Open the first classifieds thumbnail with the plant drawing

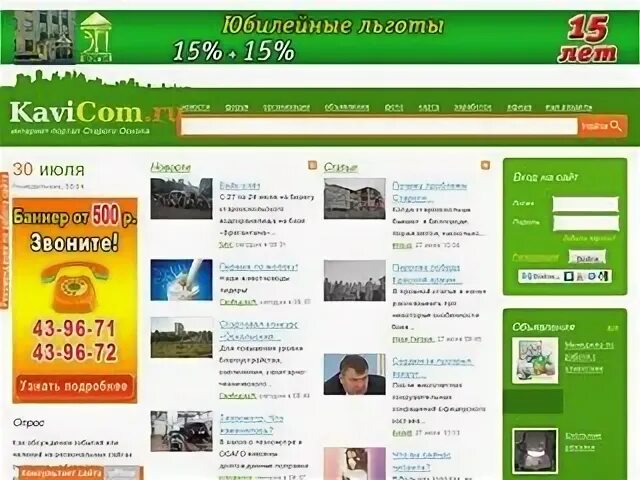(x=535, y=360)
